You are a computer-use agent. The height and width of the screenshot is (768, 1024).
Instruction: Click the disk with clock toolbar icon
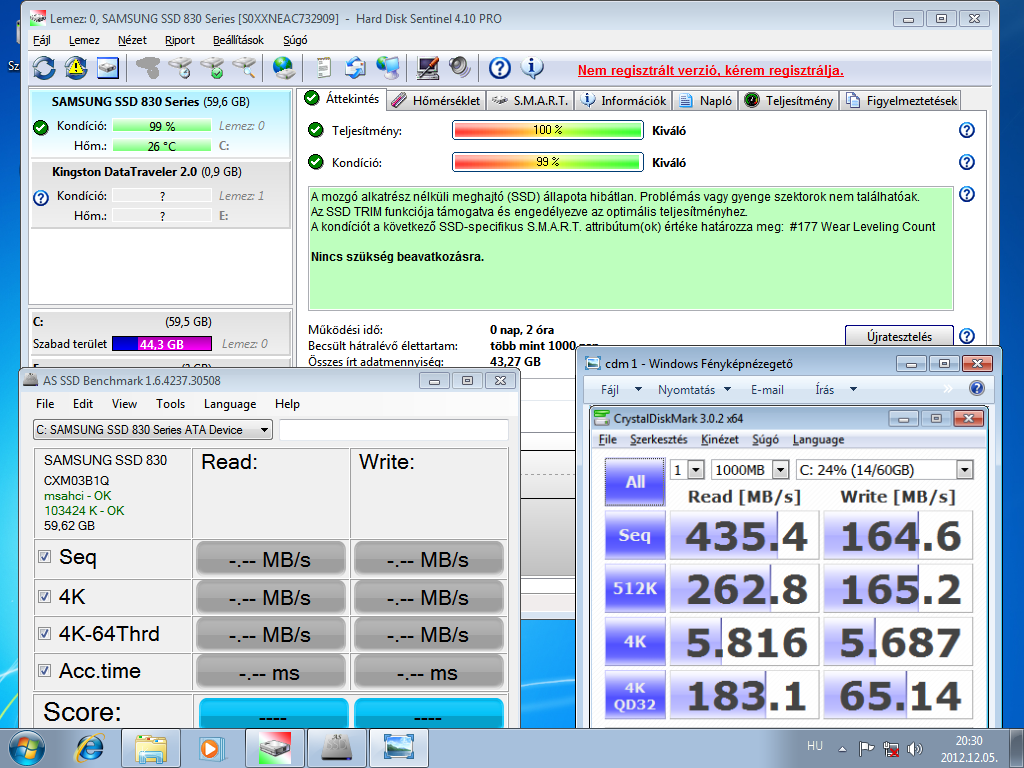[x=180, y=68]
